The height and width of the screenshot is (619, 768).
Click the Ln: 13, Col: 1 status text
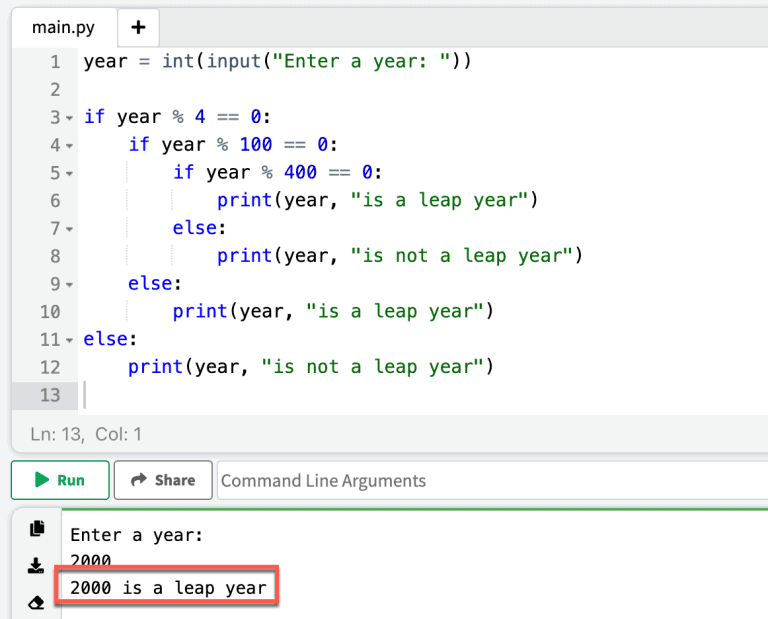(x=86, y=434)
